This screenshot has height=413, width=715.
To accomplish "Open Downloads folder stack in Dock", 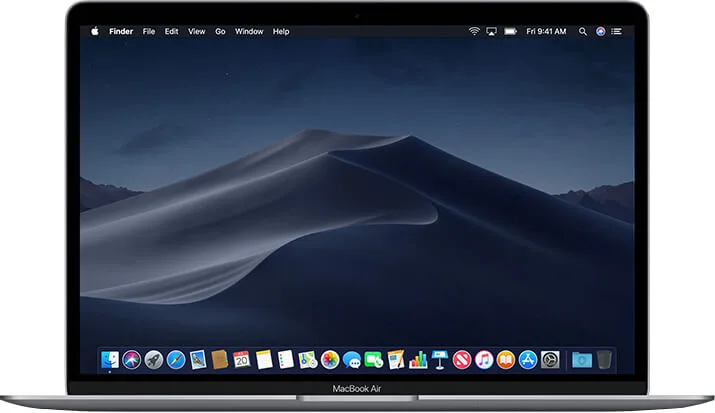I will pos(582,360).
